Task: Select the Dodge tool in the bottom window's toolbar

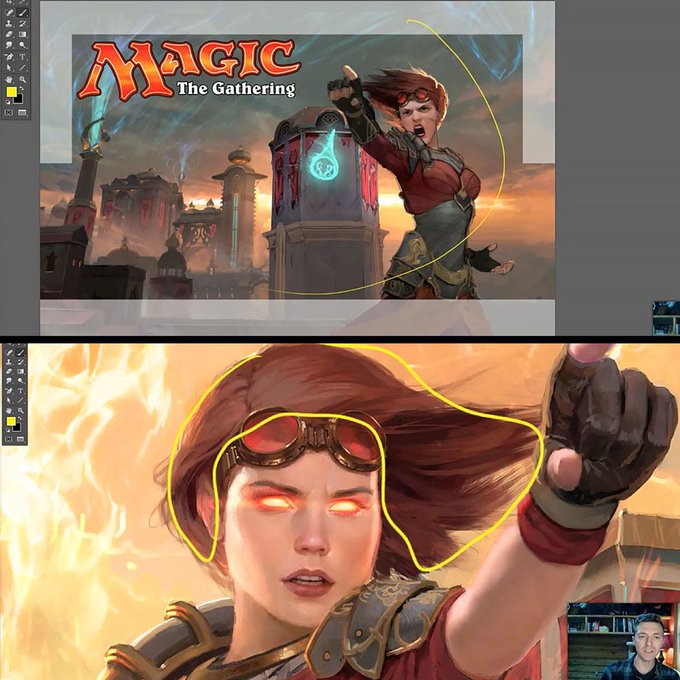Action: pyautogui.click(x=20, y=380)
